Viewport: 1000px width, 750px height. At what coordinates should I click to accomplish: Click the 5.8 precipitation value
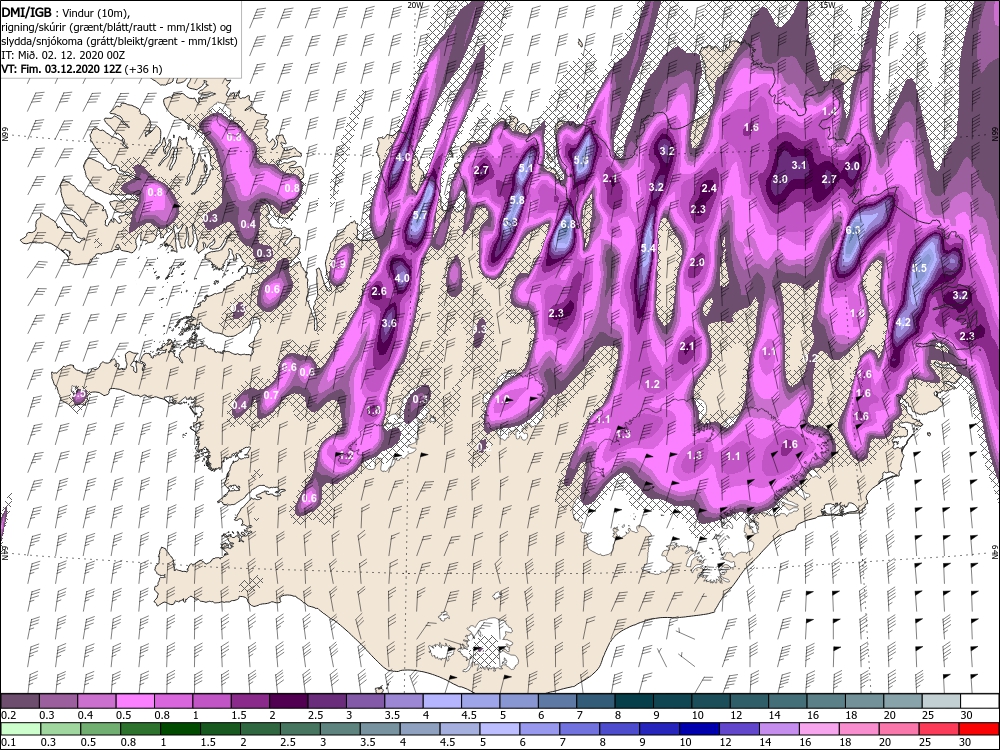[517, 200]
